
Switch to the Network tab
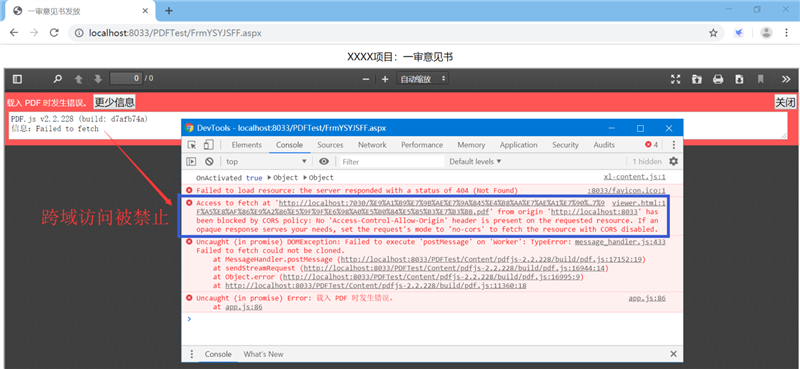(x=372, y=145)
